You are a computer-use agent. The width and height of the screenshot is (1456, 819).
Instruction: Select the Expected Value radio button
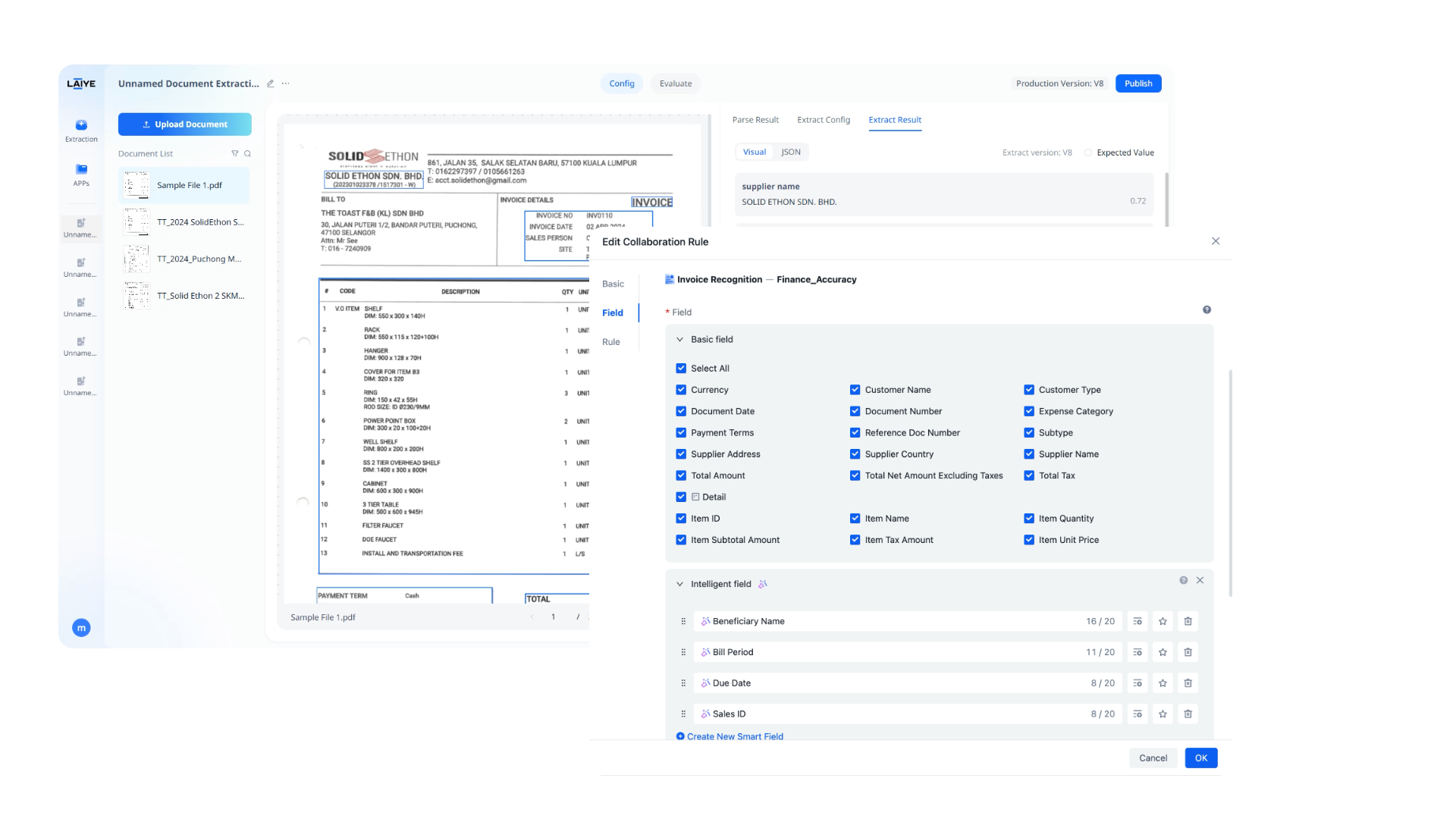1088,152
